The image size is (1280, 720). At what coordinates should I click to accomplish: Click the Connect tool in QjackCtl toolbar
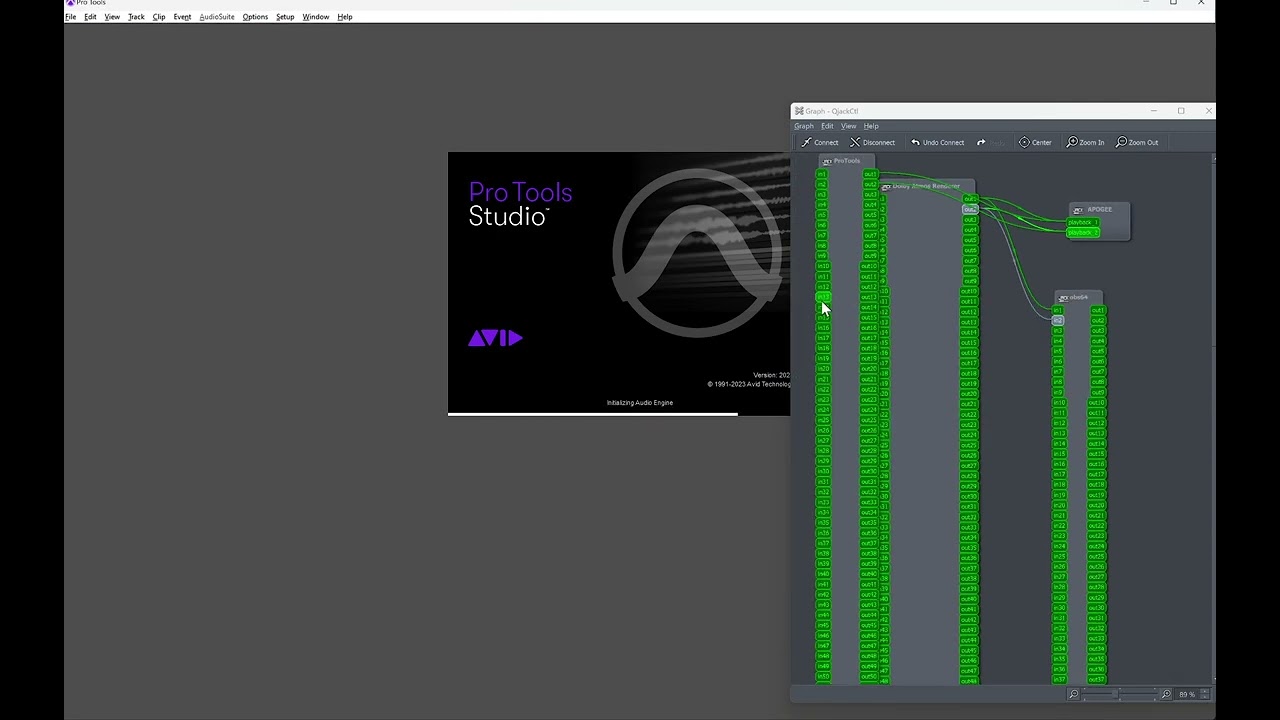pyautogui.click(x=820, y=142)
